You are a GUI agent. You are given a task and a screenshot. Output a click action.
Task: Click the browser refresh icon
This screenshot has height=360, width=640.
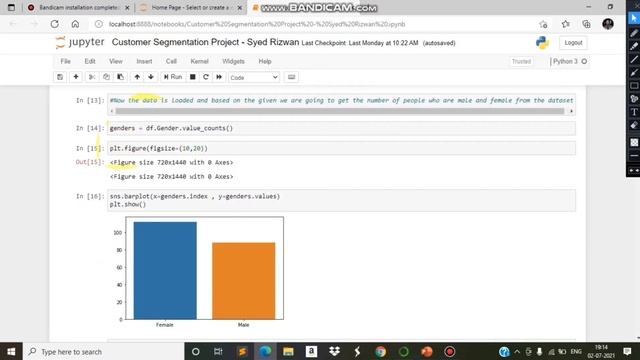[54, 24]
